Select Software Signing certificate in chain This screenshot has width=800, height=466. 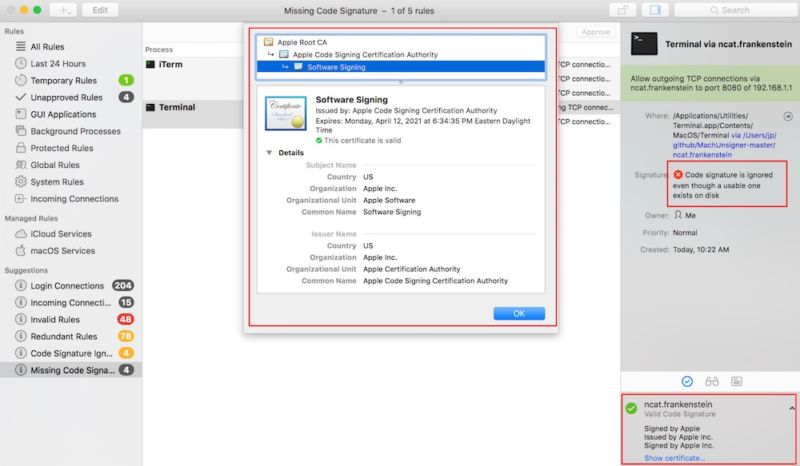coord(401,67)
